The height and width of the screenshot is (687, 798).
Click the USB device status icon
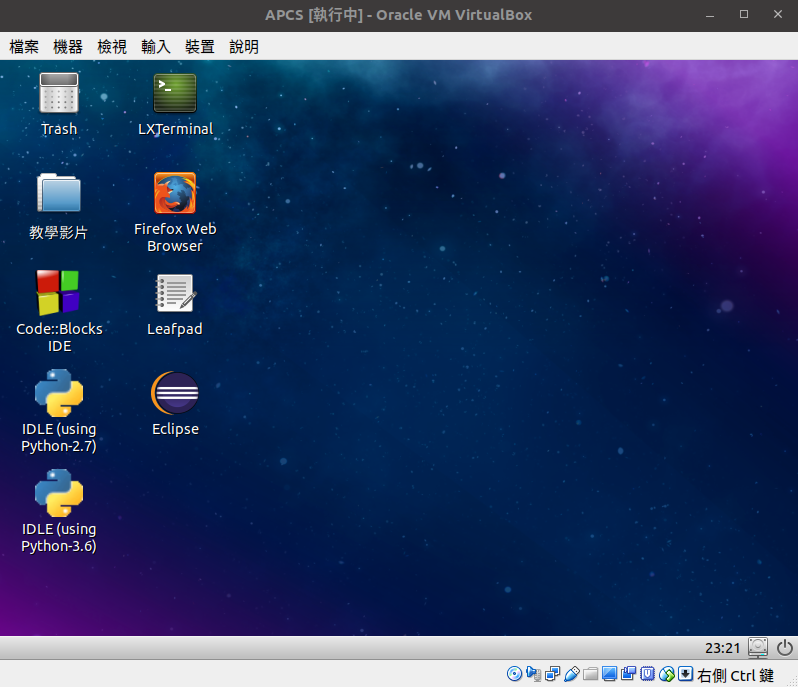click(572, 674)
